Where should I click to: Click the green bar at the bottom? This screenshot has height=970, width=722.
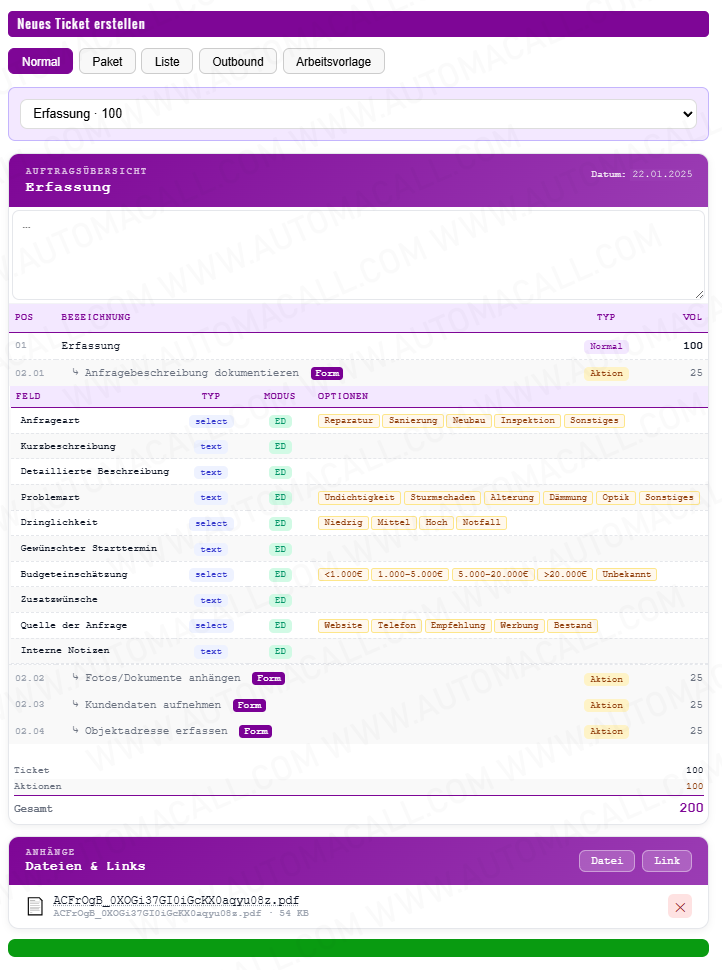pos(358,948)
